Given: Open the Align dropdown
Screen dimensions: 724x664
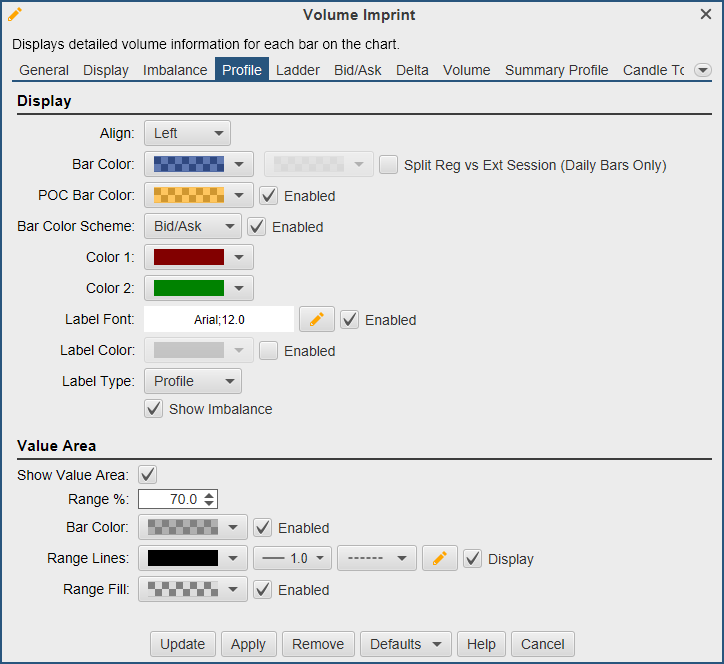Looking at the screenshot, I should (187, 133).
